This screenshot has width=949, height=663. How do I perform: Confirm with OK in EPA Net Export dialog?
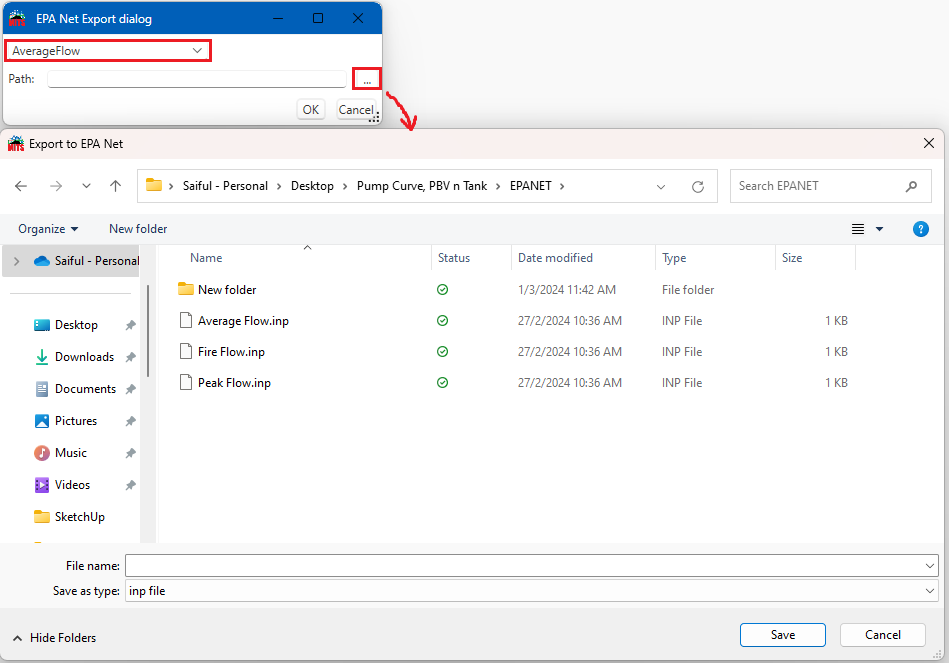[x=310, y=110]
